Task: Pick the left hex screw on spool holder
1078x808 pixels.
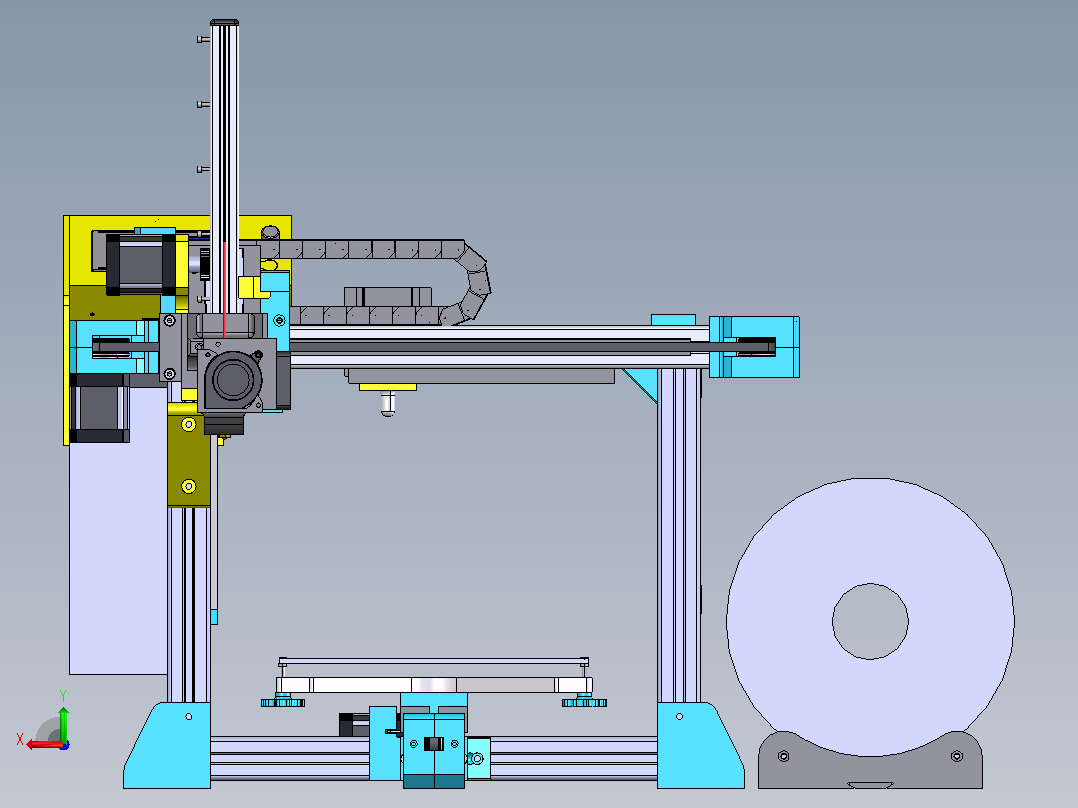Action: click(x=783, y=756)
